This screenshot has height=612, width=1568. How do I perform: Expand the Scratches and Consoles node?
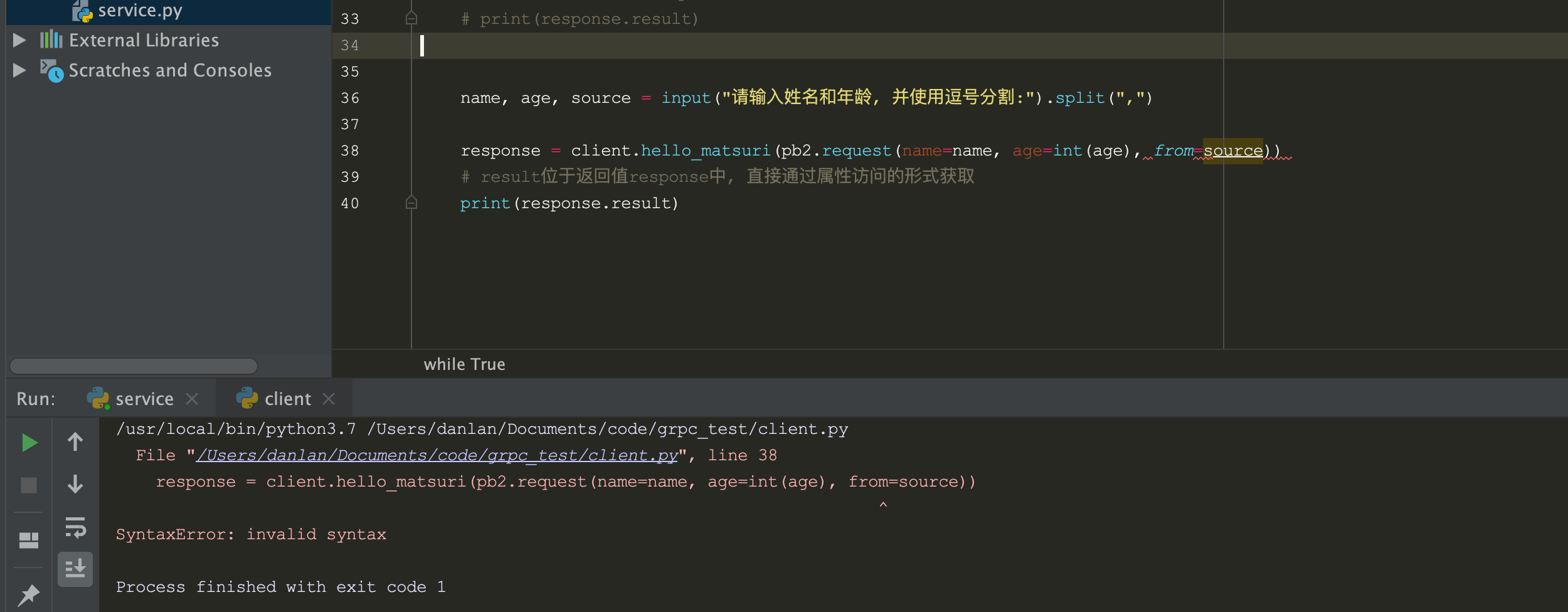point(19,70)
